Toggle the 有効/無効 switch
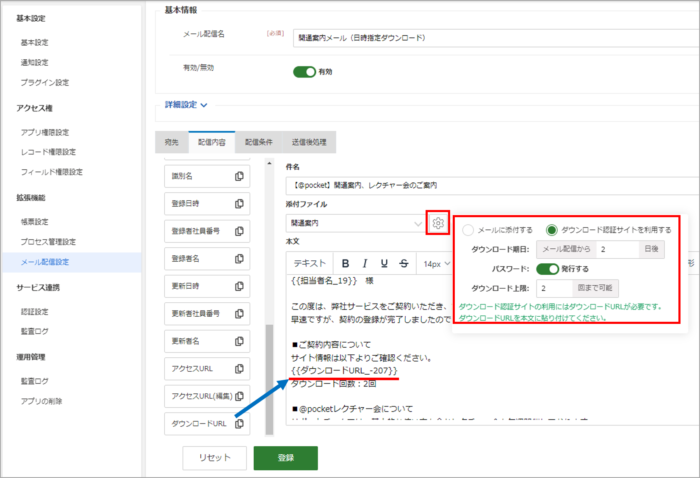This screenshot has width=700, height=478. (304, 72)
